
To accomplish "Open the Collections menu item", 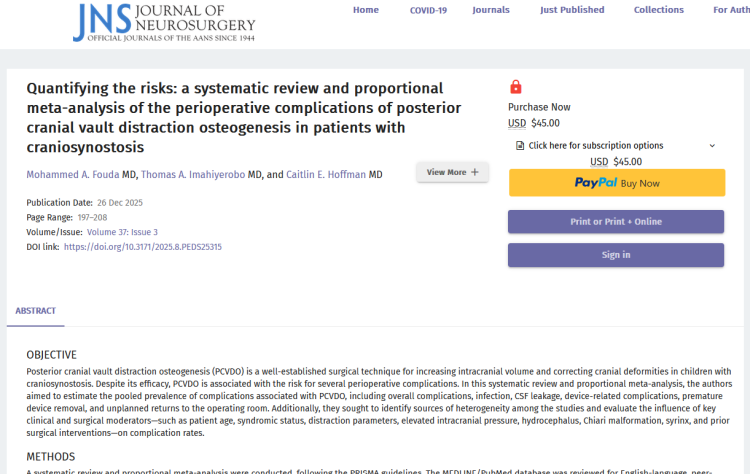I will pos(659,10).
